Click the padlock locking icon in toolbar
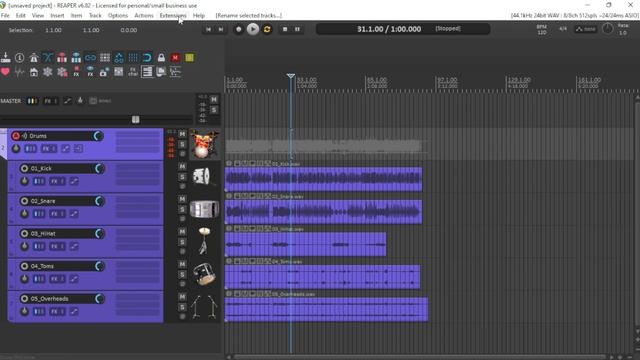Viewport: 640px width, 360px height. [x=161, y=58]
